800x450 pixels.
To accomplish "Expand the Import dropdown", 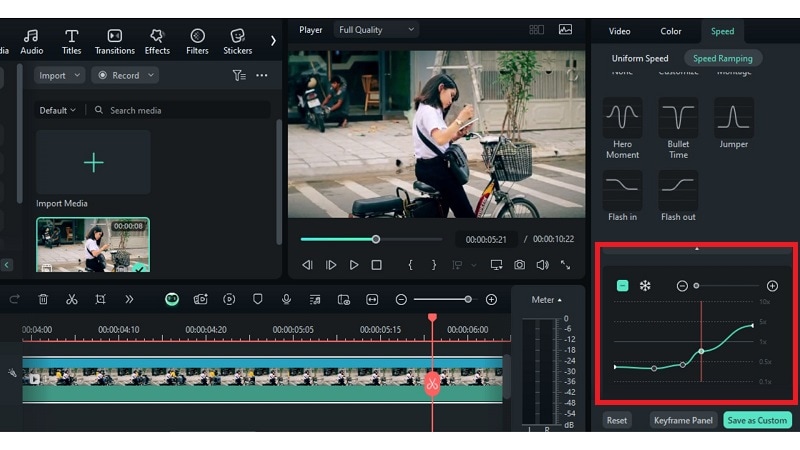I will pyautogui.click(x=59, y=75).
